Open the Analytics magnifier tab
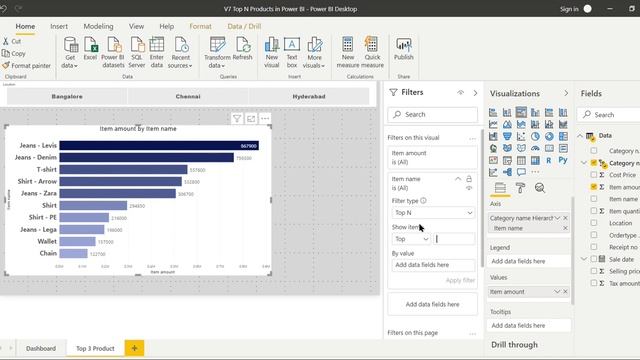The height and width of the screenshot is (360, 640). pos(540,188)
